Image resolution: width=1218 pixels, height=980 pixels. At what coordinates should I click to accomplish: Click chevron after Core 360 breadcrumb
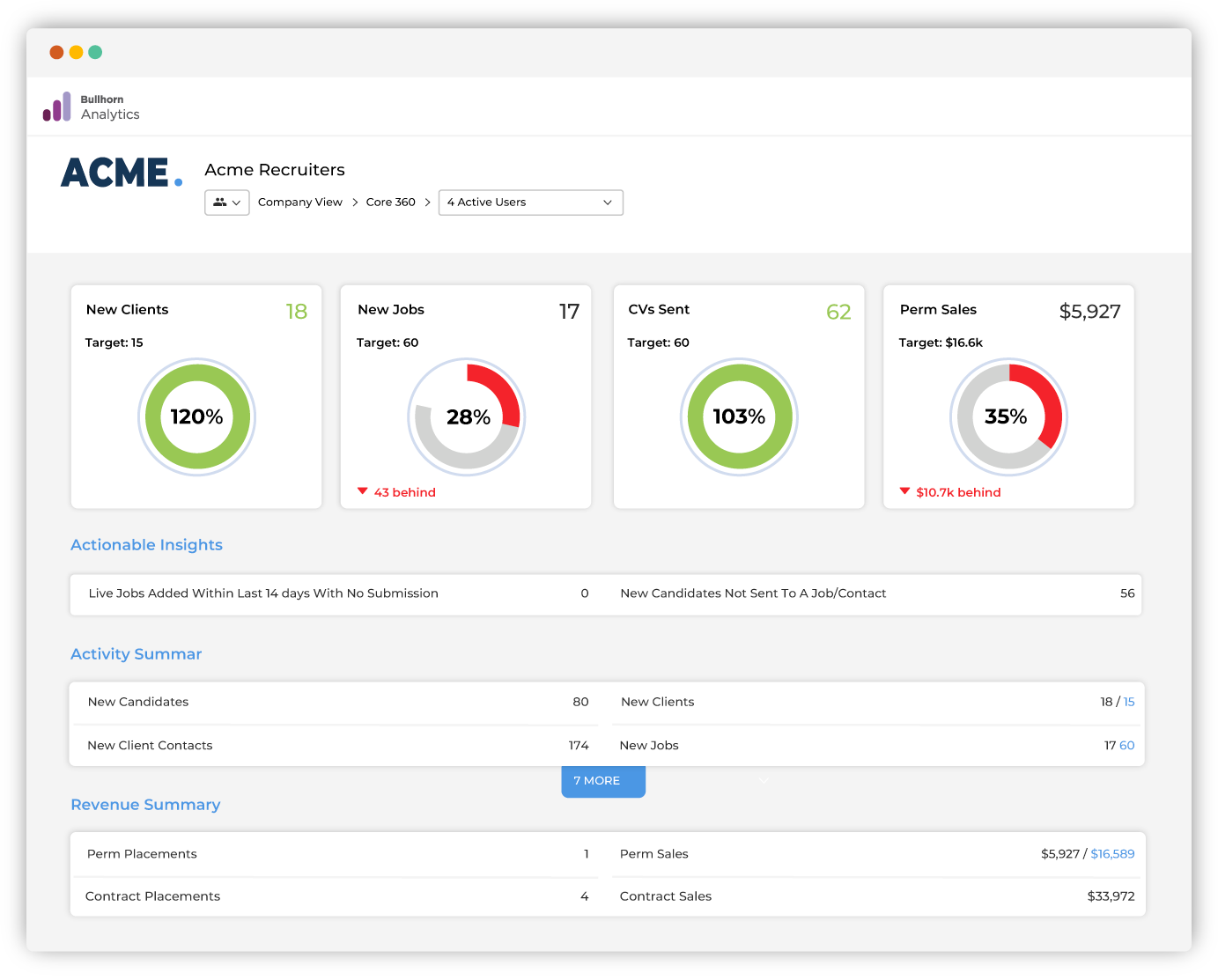[427, 203]
